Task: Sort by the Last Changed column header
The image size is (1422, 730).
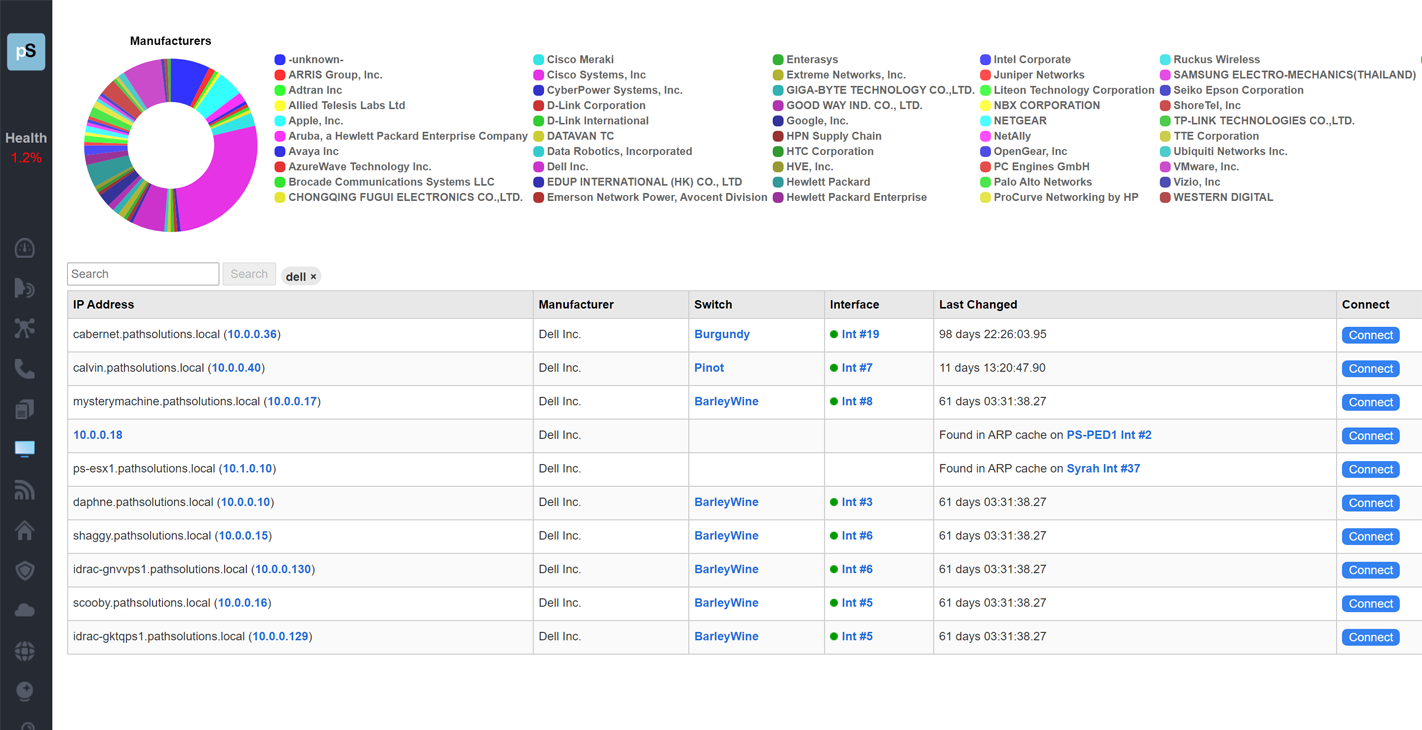Action: click(x=977, y=305)
